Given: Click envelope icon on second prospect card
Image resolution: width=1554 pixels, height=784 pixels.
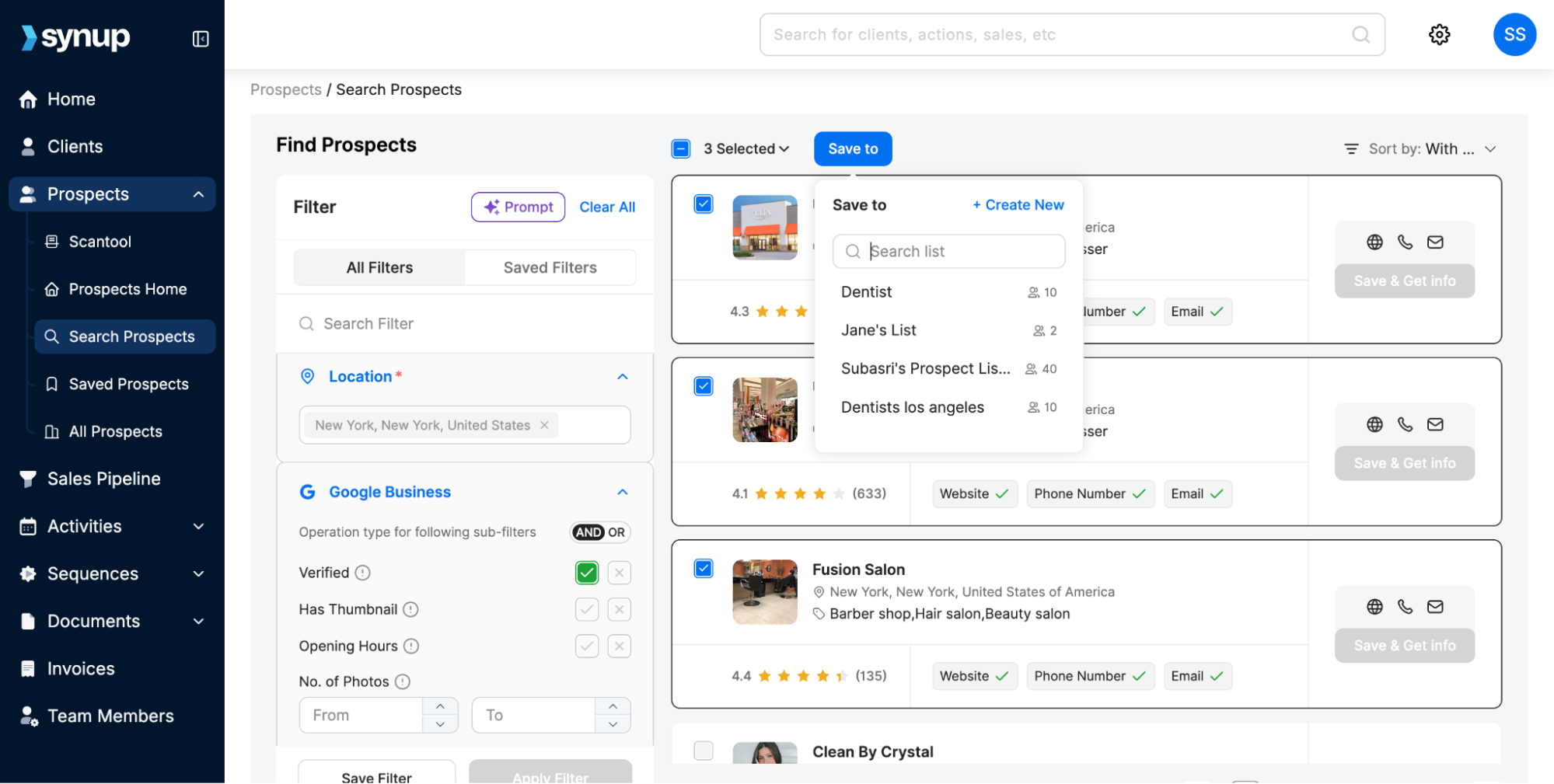Looking at the screenshot, I should tap(1435, 424).
